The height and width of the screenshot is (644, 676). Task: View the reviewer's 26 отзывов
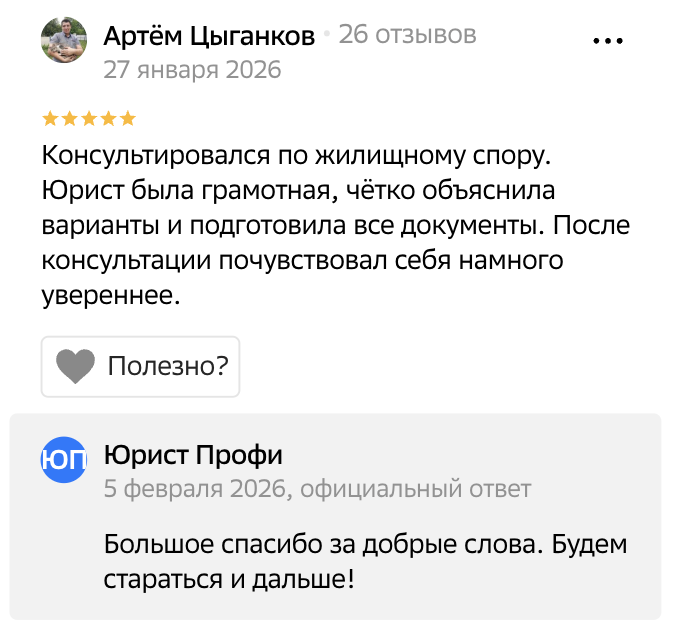[x=407, y=36]
